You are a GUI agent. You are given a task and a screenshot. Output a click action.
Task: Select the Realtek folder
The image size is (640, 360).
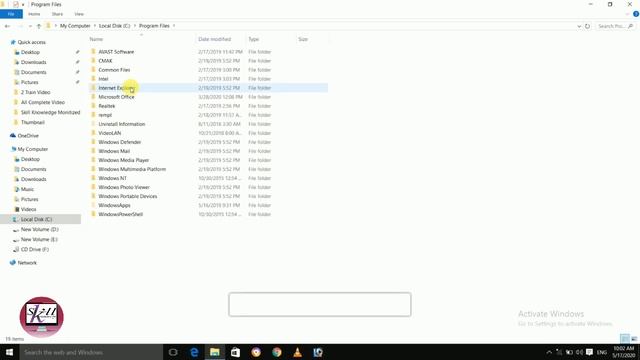(107, 106)
